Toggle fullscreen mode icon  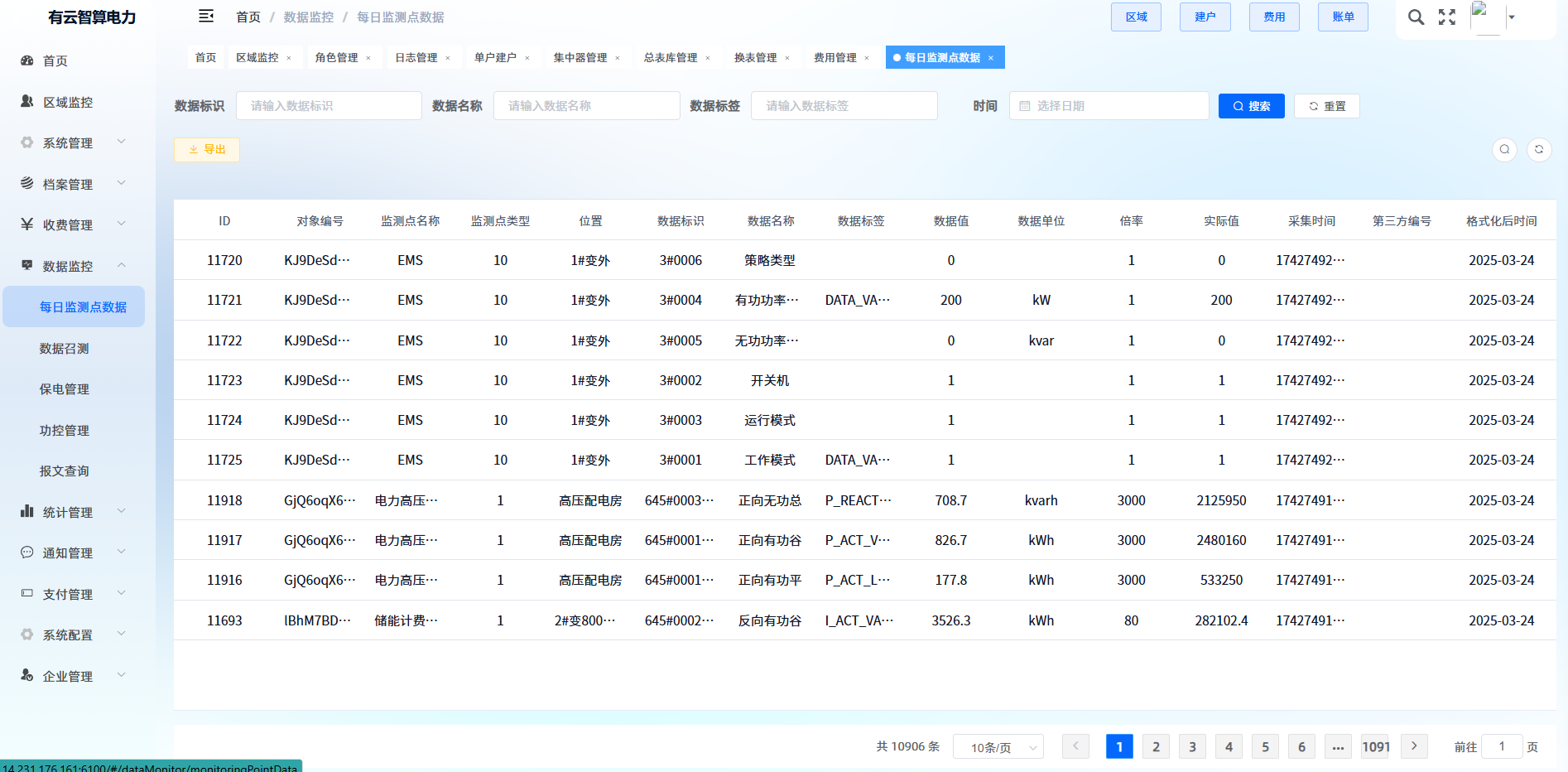1446,17
